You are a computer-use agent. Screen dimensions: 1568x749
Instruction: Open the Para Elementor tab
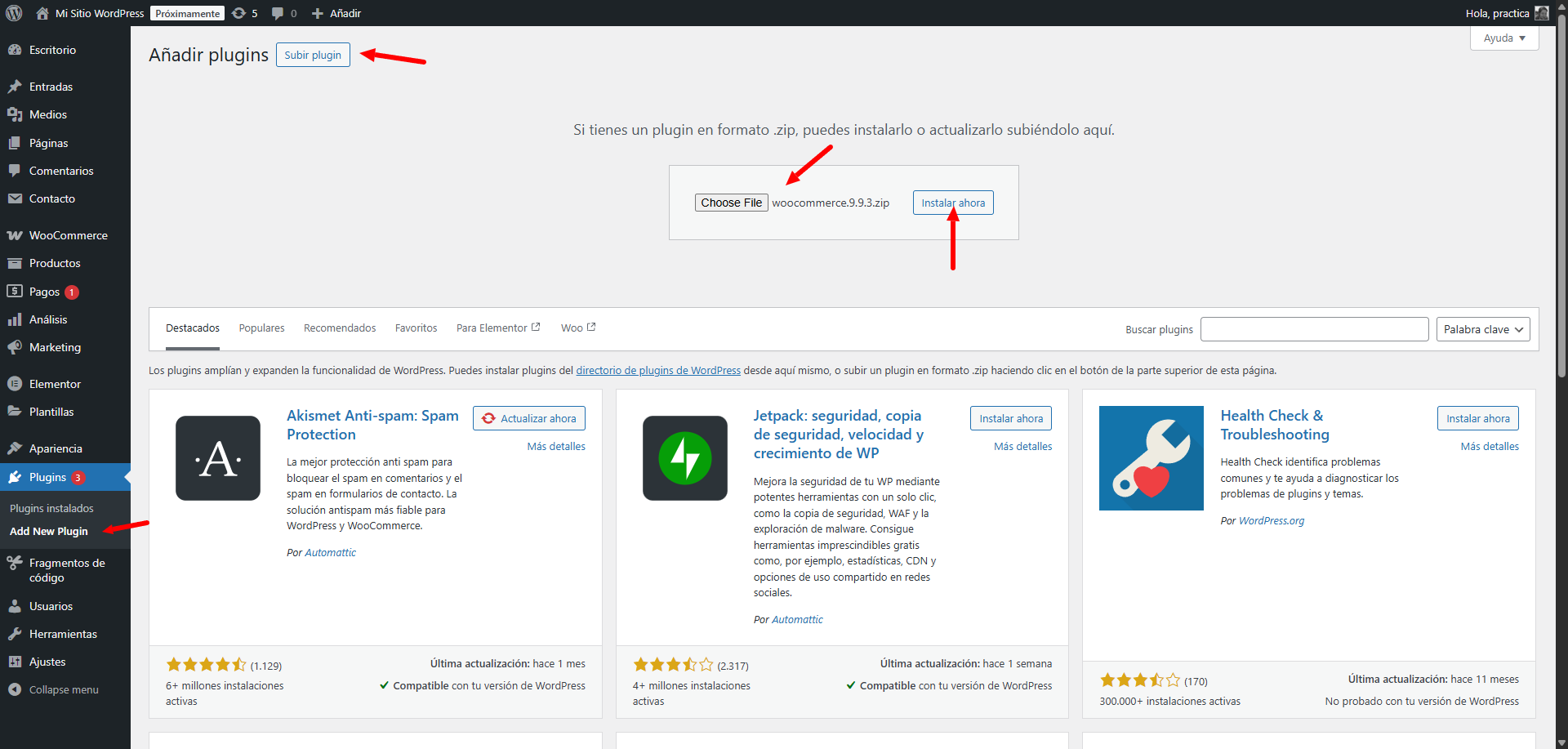click(498, 328)
